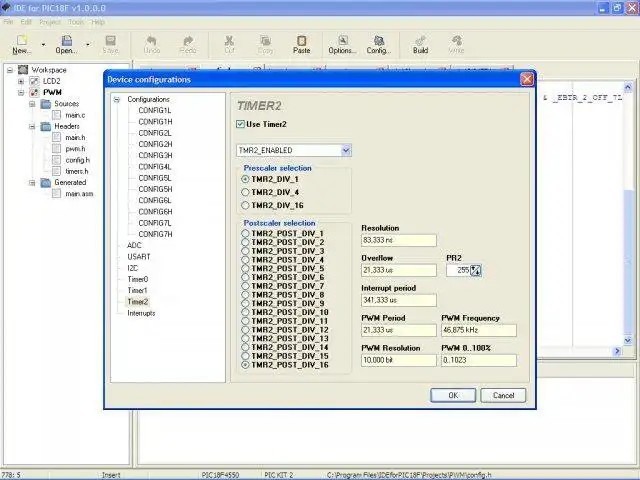Expand the LCD2 project node

click(x=21, y=81)
